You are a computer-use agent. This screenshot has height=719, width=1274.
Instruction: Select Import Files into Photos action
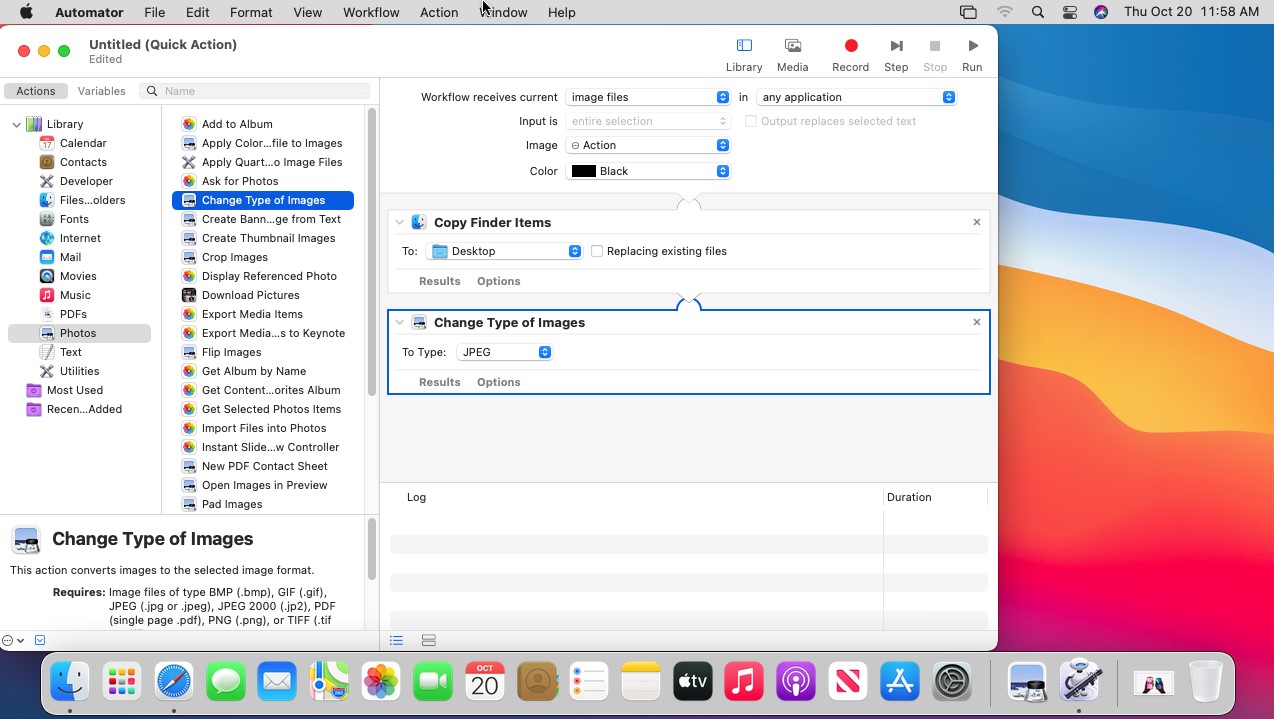point(264,428)
